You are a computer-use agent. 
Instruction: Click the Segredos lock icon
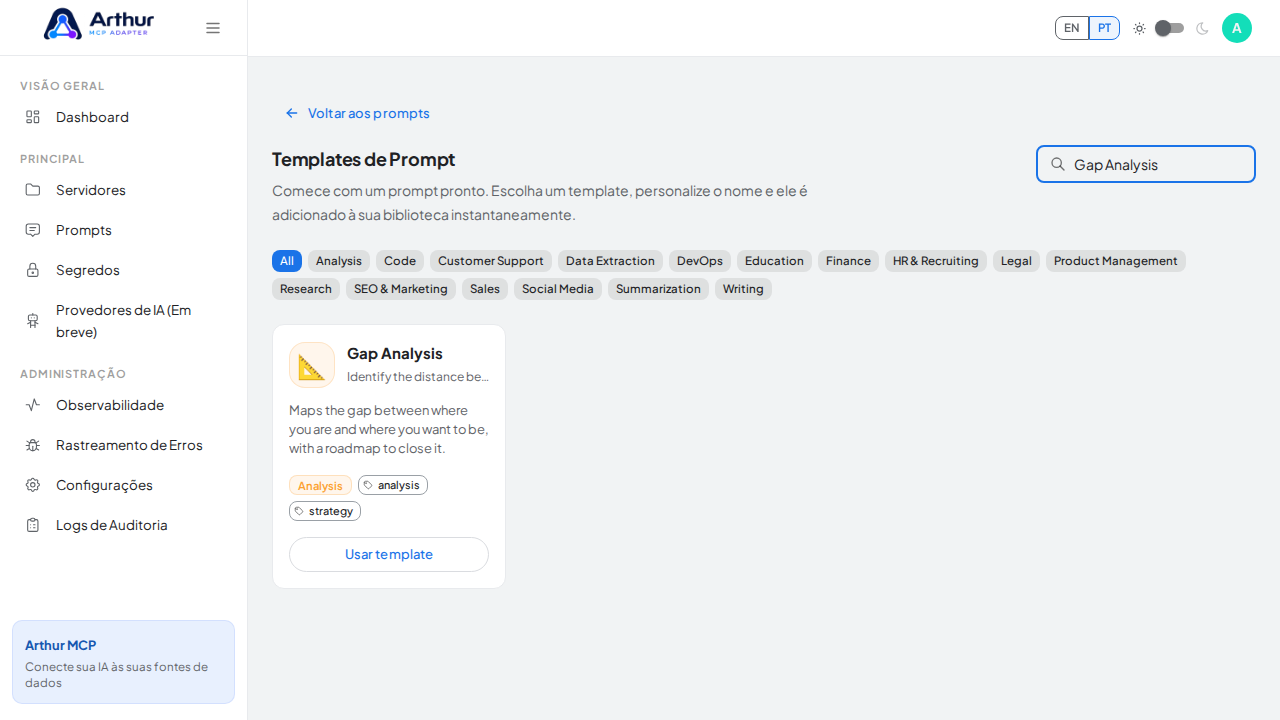coord(33,270)
